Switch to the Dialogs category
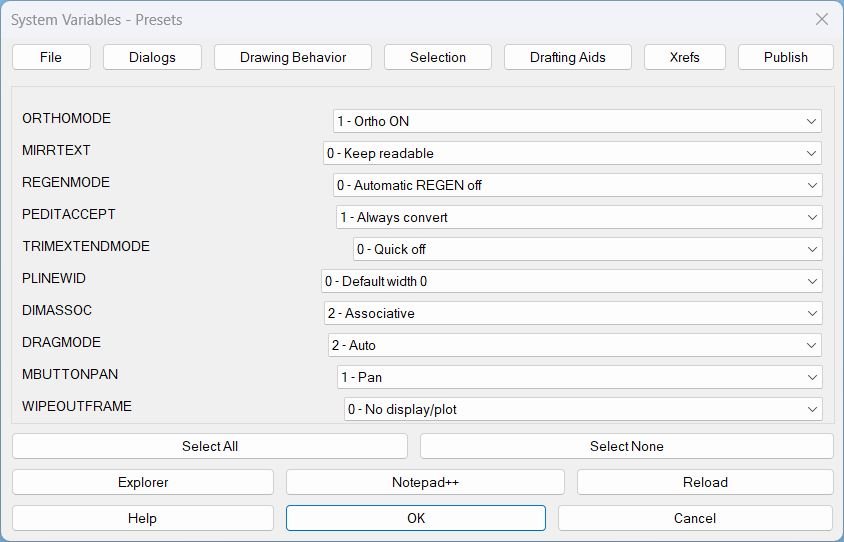The height and width of the screenshot is (542, 844). click(152, 57)
